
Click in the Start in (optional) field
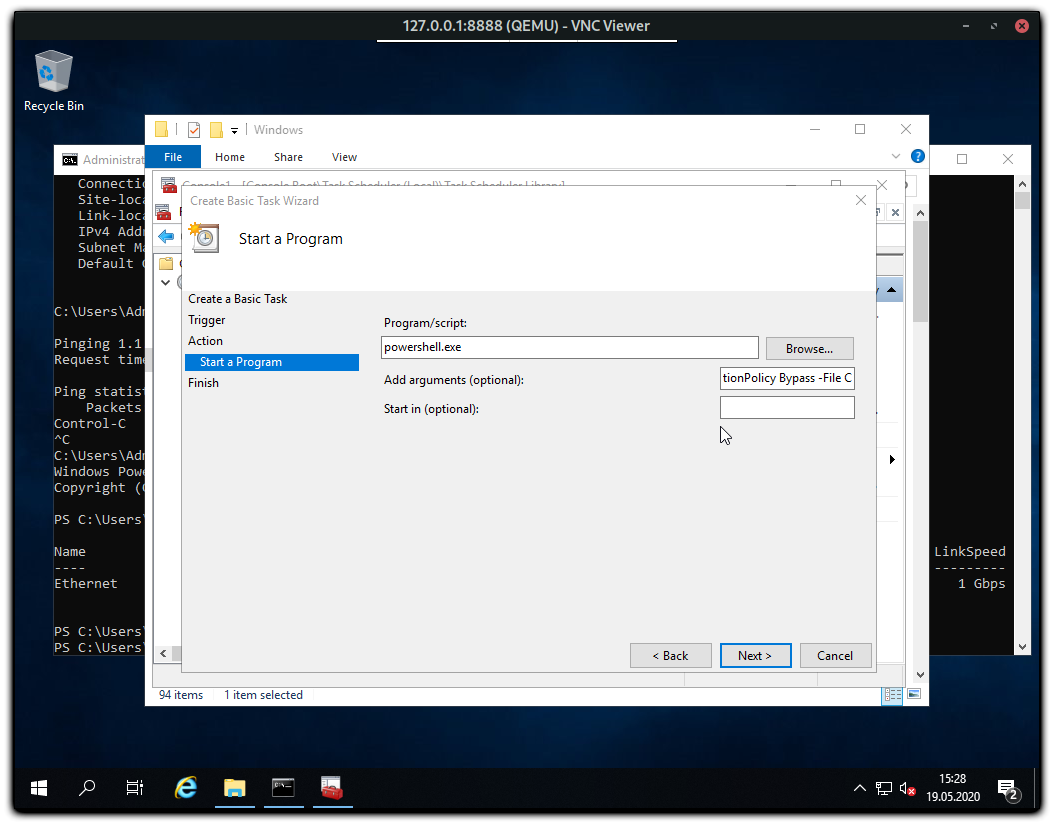coord(787,407)
